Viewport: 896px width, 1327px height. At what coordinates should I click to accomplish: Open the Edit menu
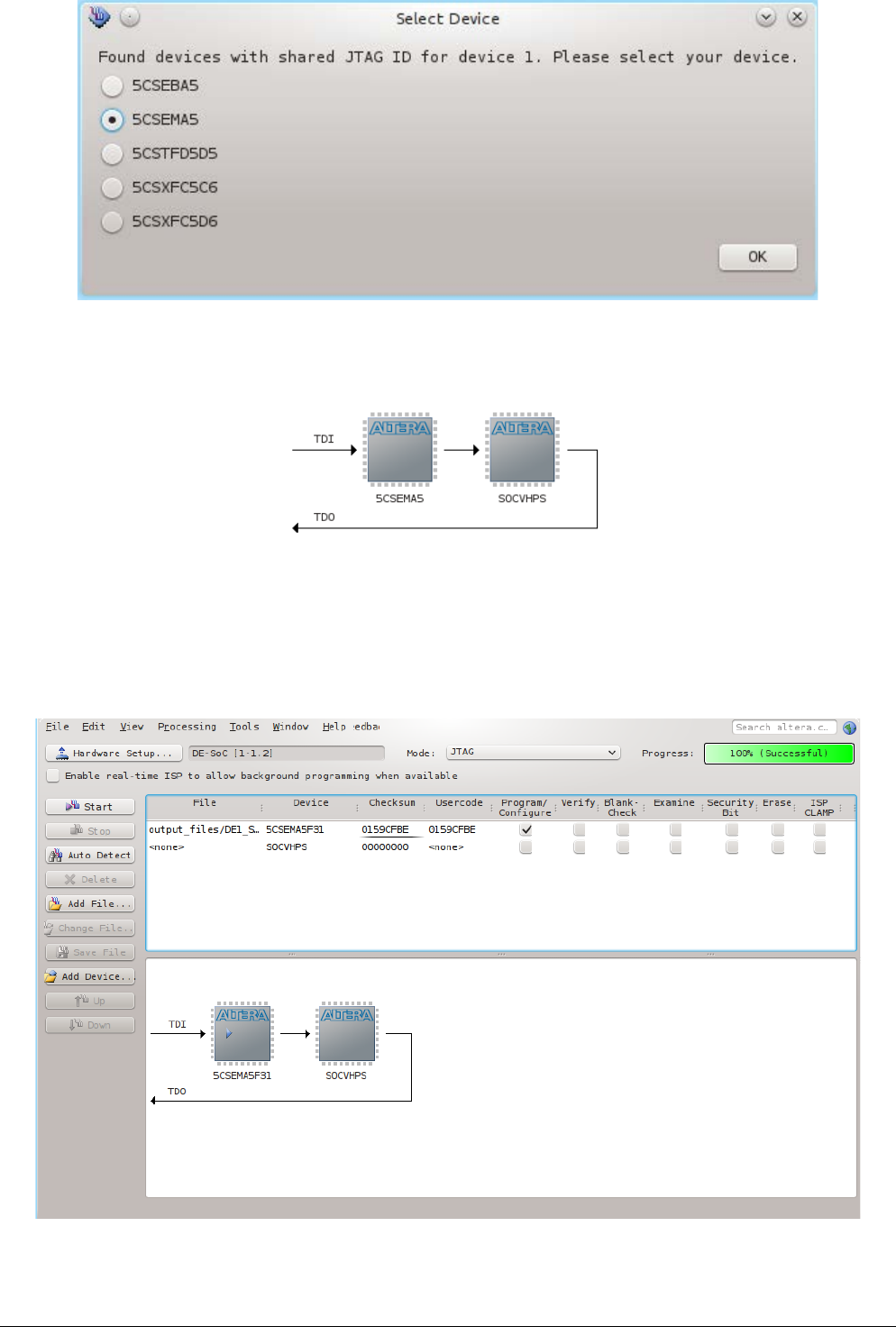pyautogui.click(x=93, y=727)
